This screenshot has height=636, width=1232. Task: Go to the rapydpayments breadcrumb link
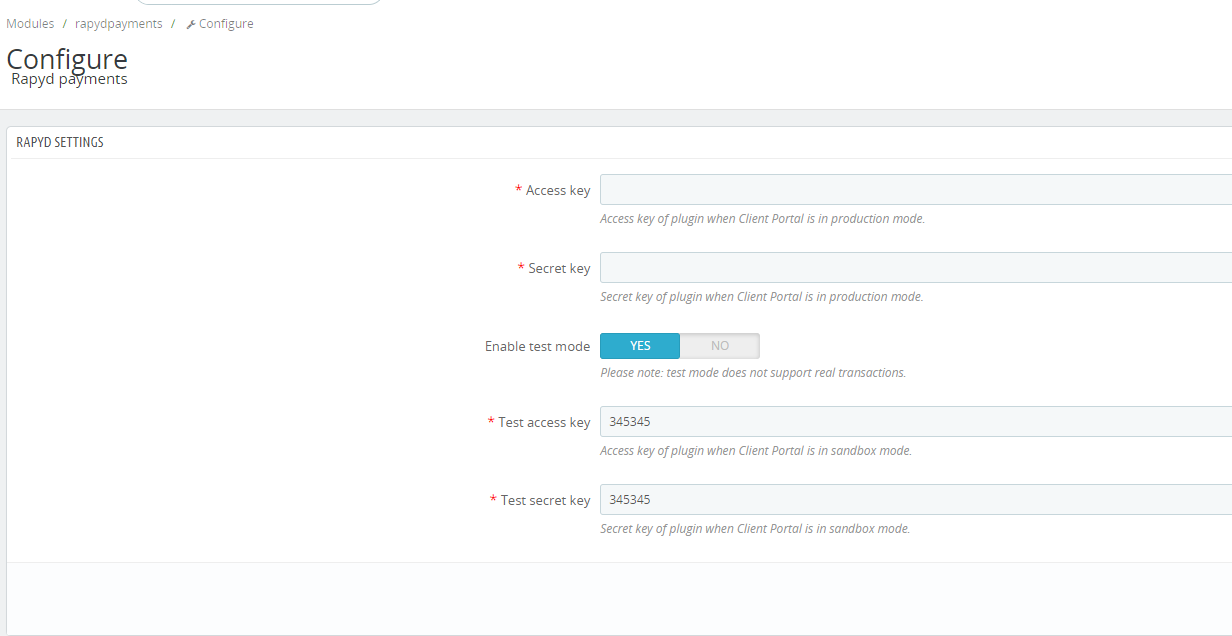tap(118, 24)
